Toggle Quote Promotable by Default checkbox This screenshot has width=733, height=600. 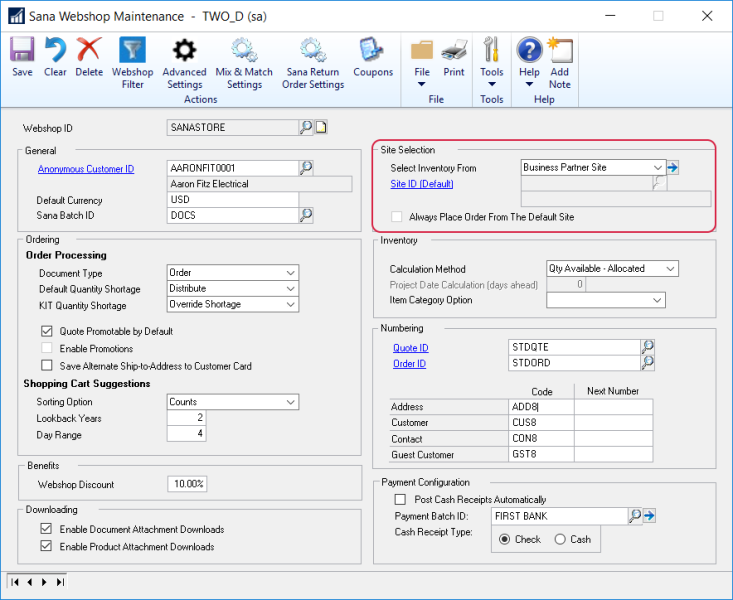click(x=46, y=331)
